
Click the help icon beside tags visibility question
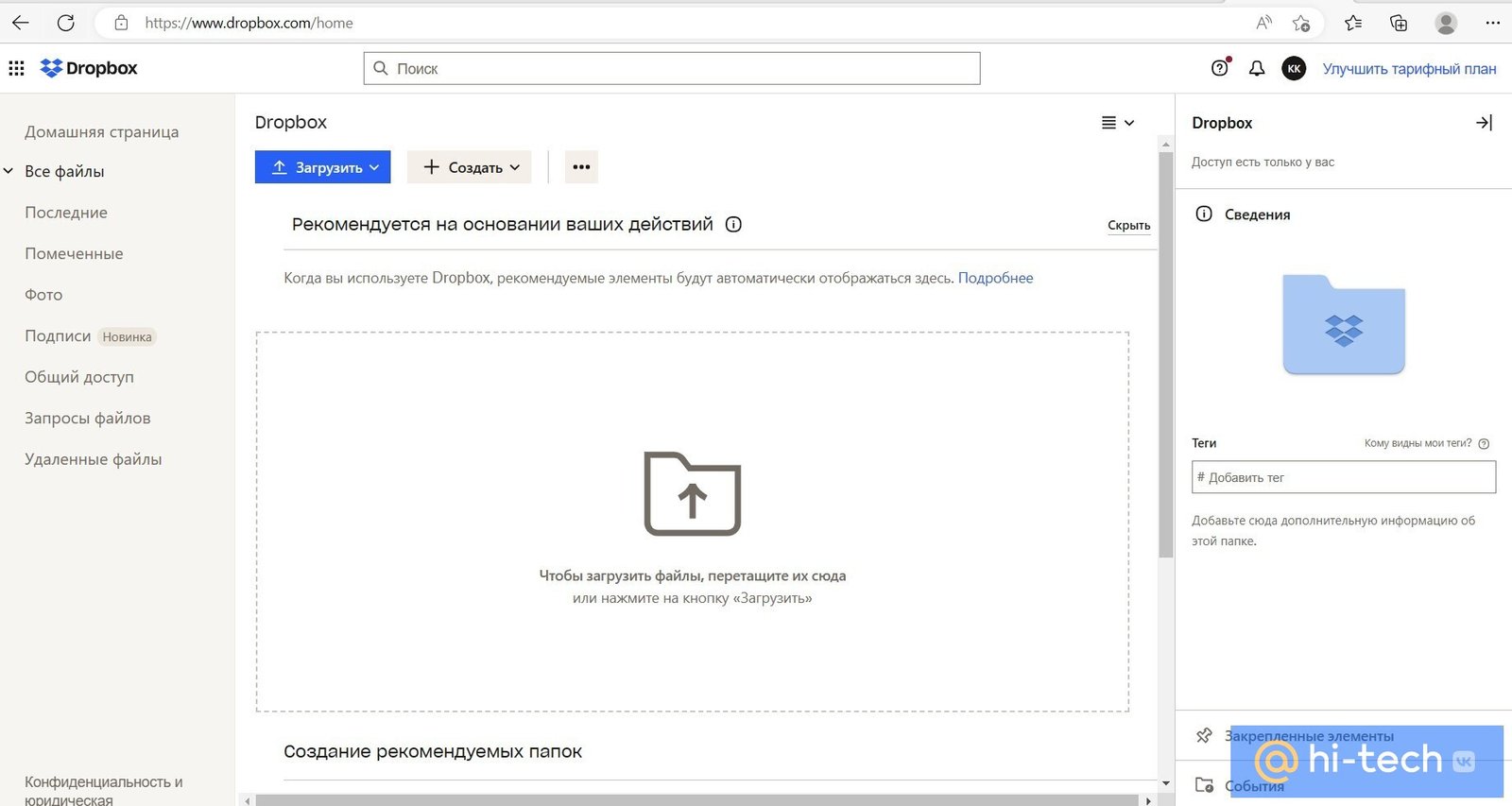coord(1484,443)
